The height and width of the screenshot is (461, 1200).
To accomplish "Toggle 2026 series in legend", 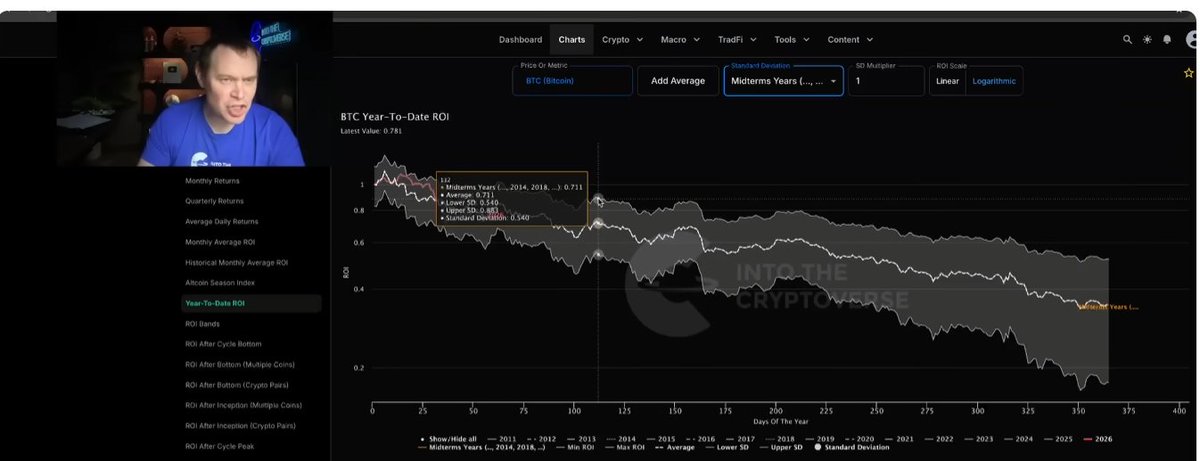I will [x=1097, y=439].
